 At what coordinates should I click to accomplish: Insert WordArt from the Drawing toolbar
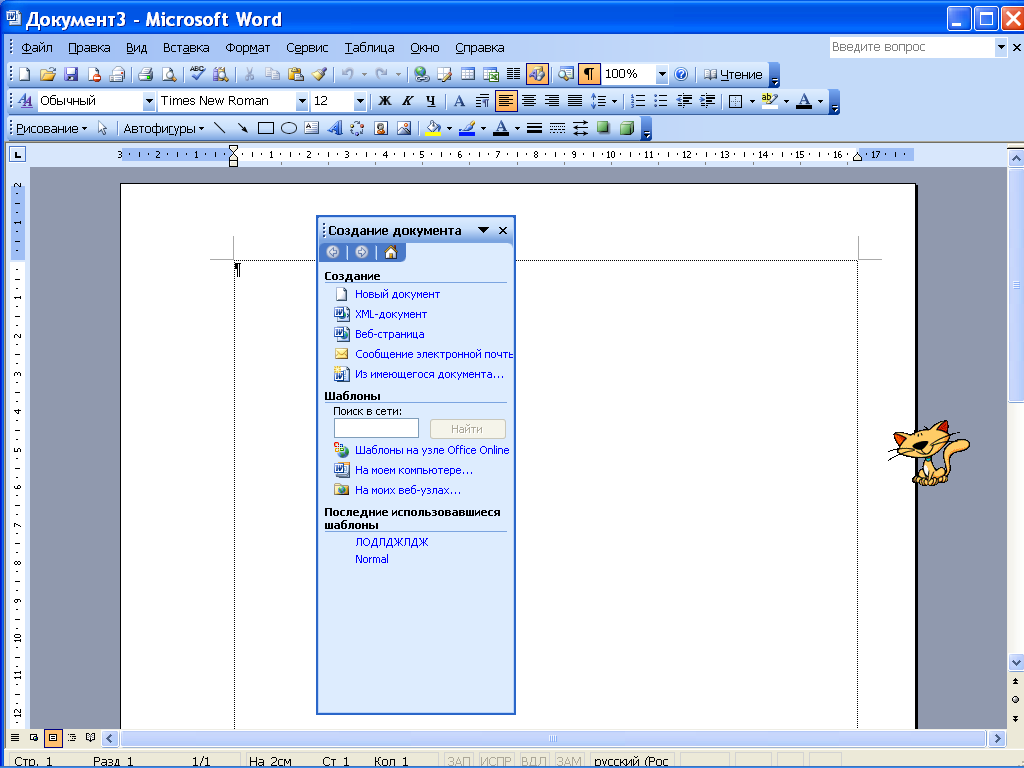[334, 128]
